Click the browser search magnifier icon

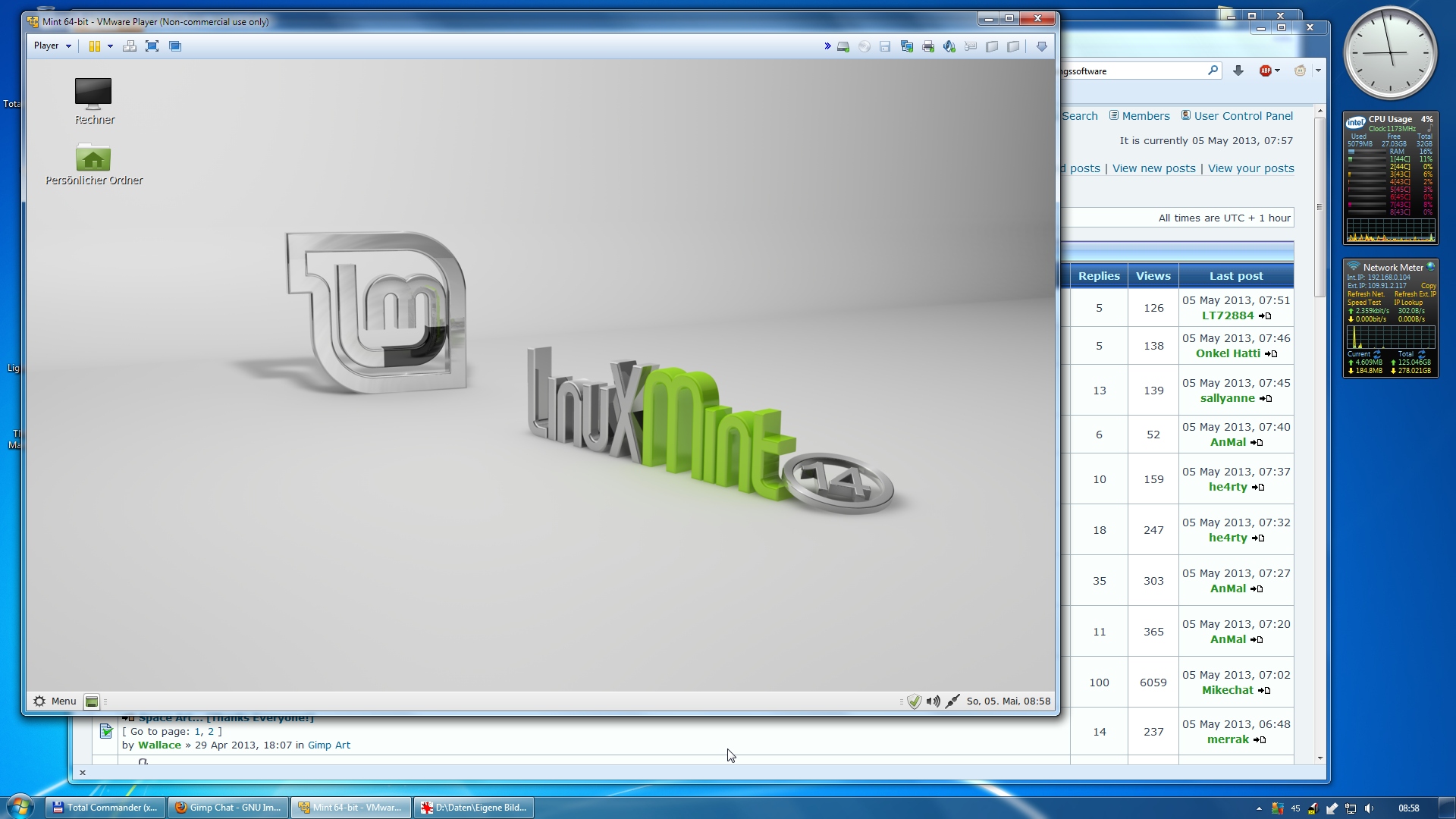click(1213, 71)
